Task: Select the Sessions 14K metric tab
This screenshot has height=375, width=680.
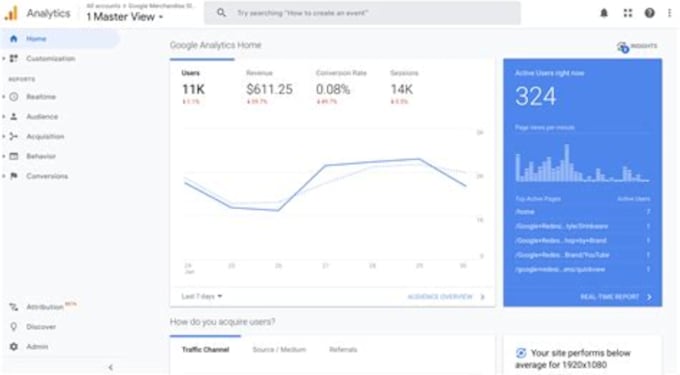Action: click(404, 87)
